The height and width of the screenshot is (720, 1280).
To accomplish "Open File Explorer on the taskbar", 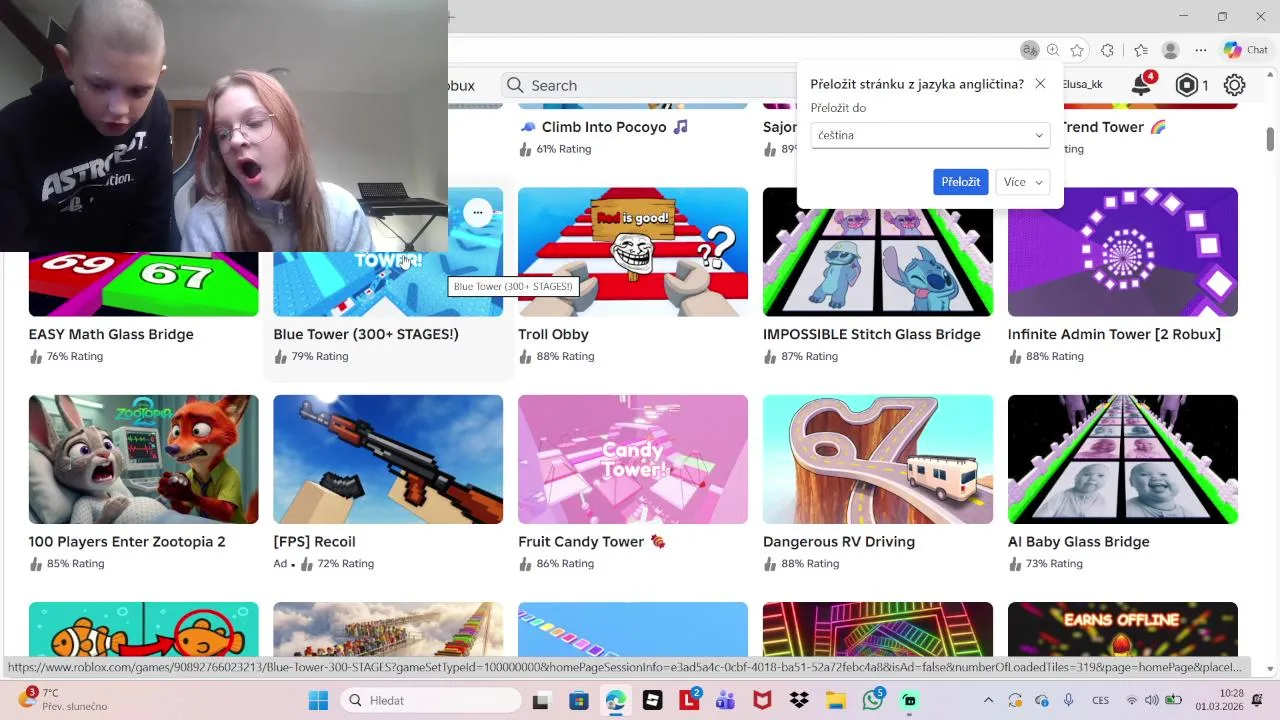I will pyautogui.click(x=836, y=700).
